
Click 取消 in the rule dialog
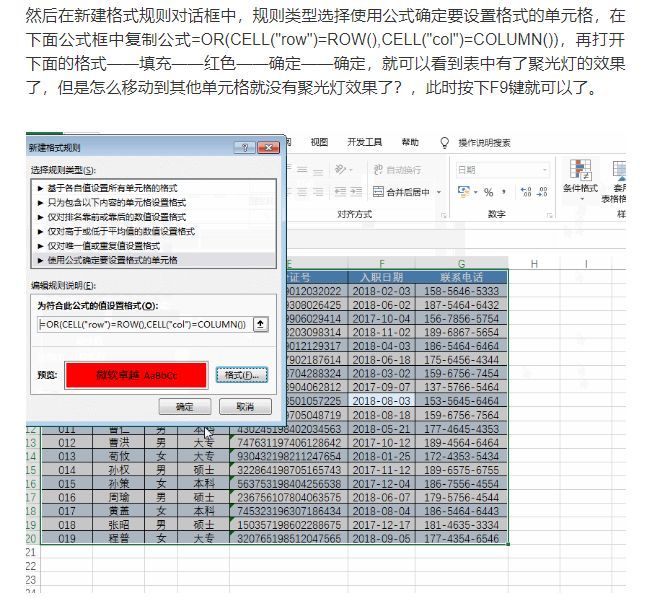tap(245, 407)
